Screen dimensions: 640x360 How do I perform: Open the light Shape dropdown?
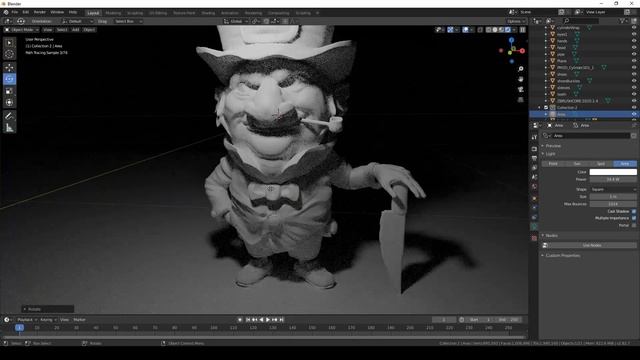coord(613,189)
